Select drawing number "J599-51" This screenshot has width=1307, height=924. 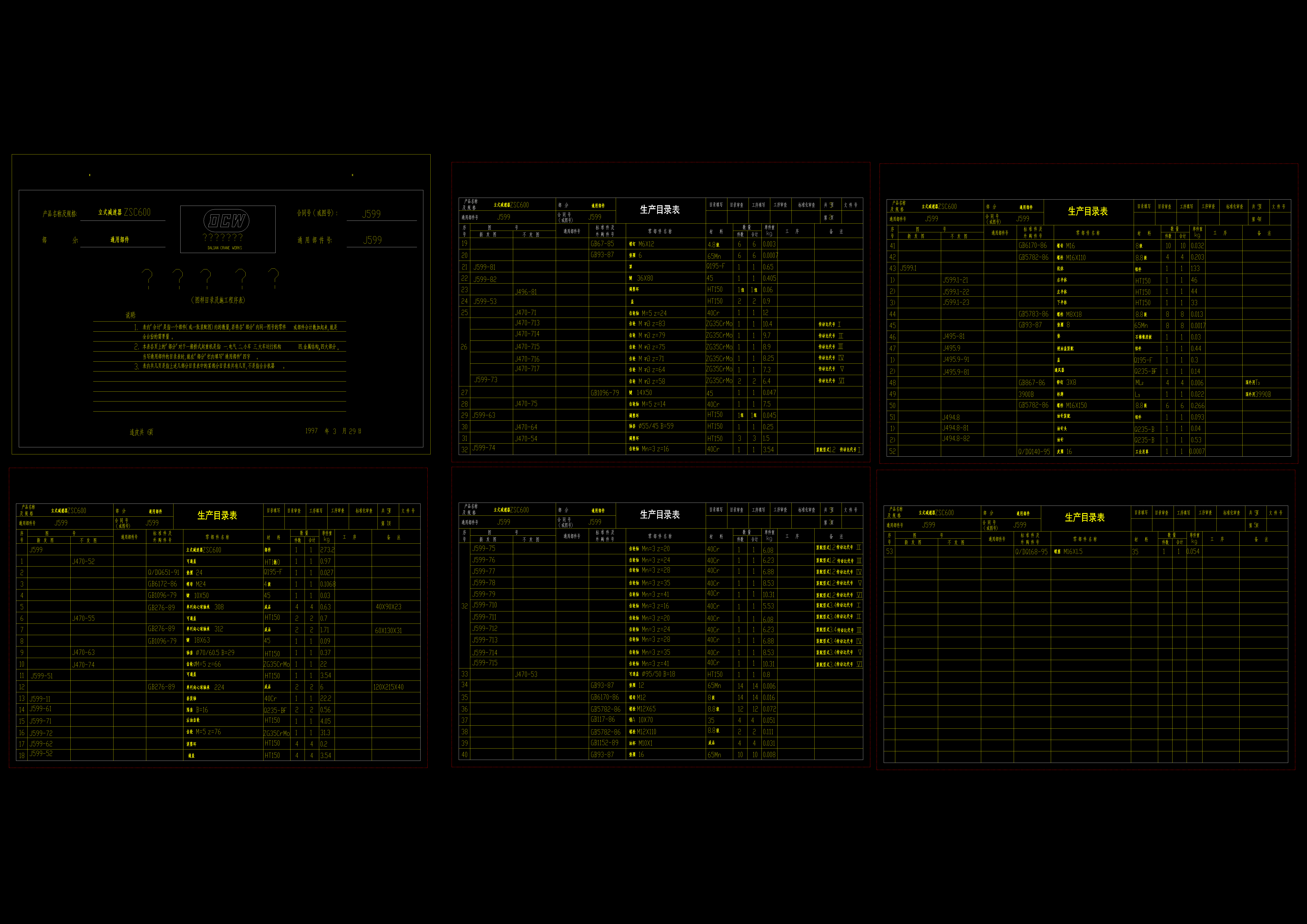tap(42, 676)
